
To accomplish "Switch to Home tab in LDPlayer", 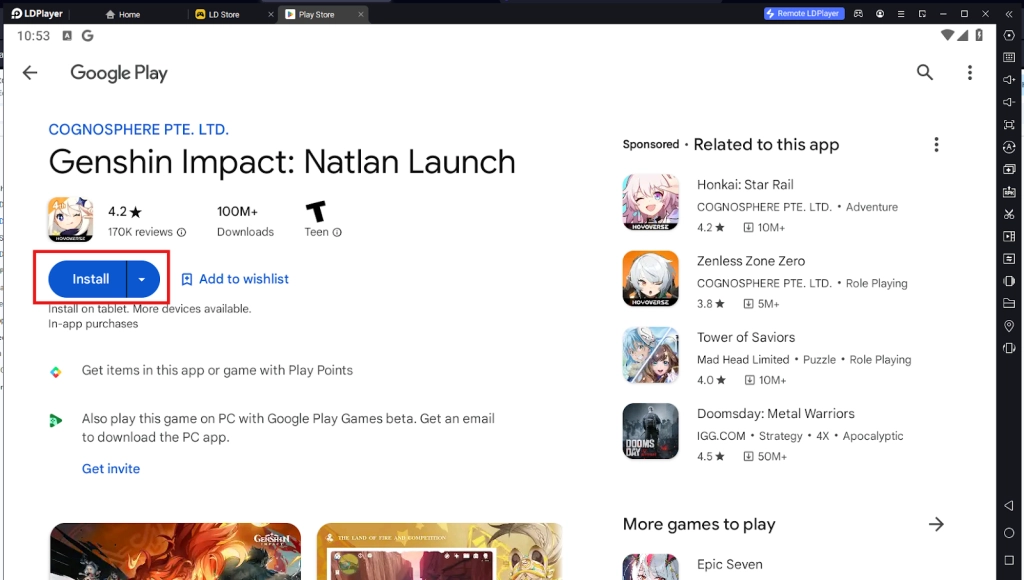I will coord(123,14).
